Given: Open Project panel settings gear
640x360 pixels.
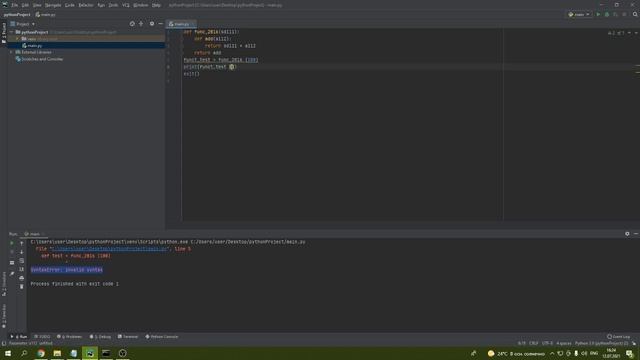Looking at the screenshot, I should pyautogui.click(x=152, y=24).
